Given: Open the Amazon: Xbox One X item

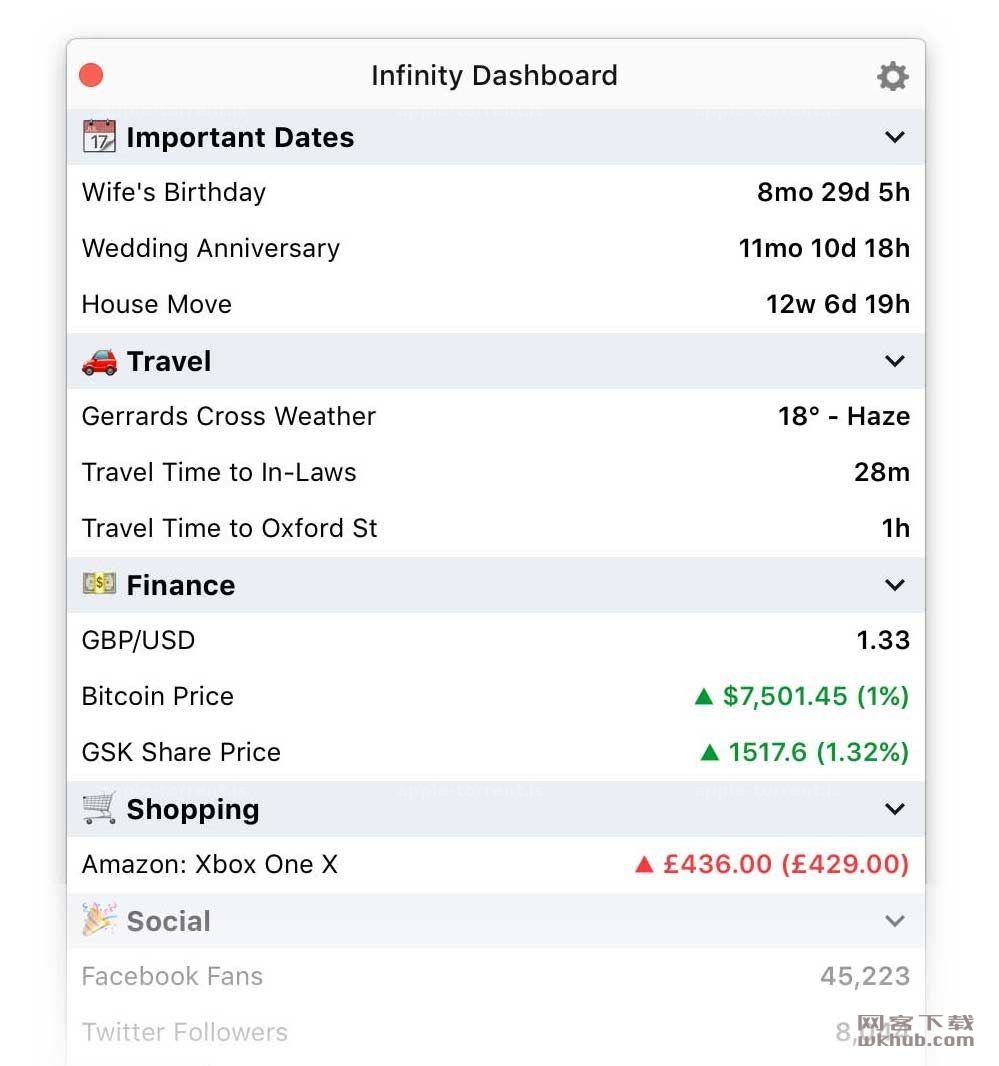Looking at the screenshot, I should (x=496, y=864).
